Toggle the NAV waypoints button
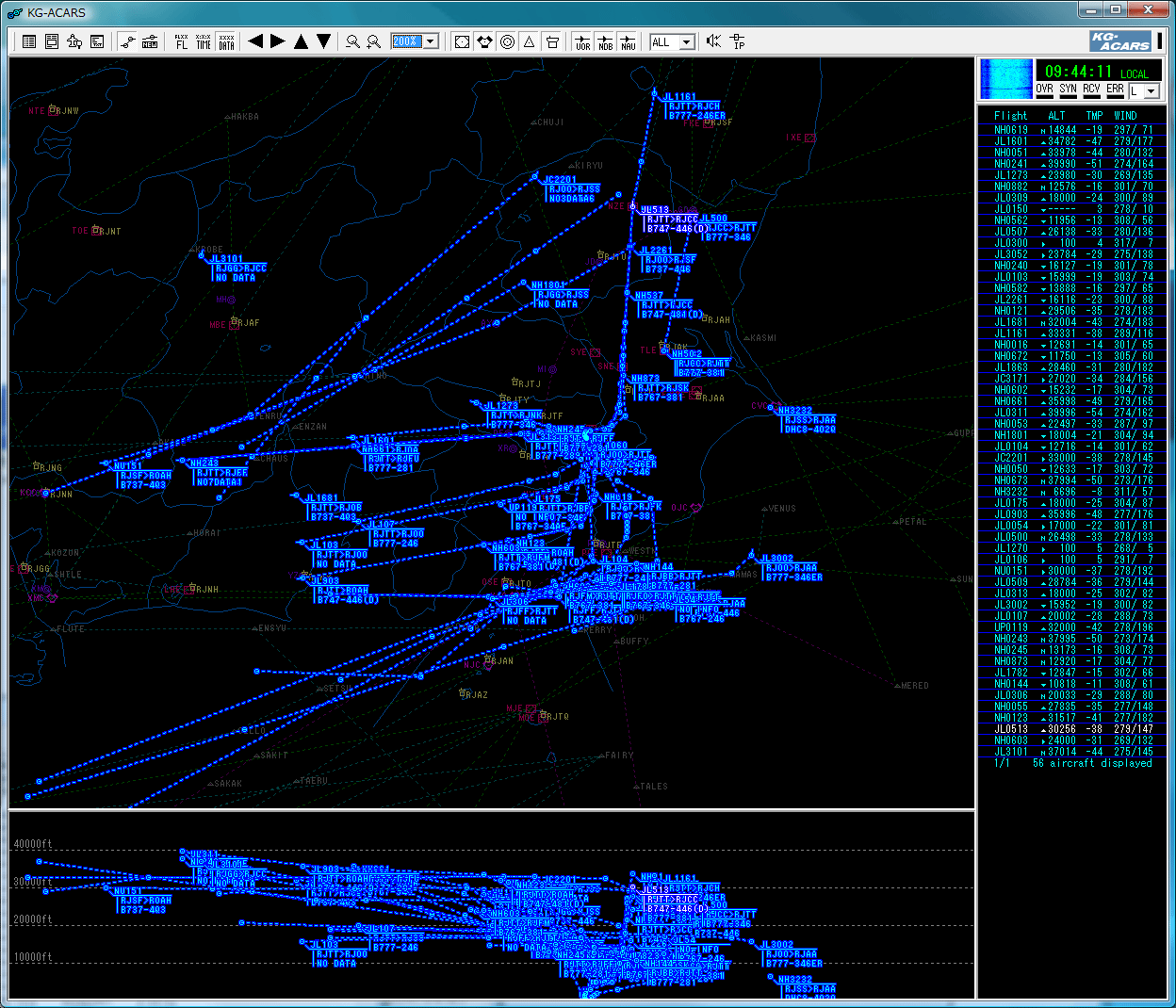Screen dimensions: 1176x1008 pyautogui.click(x=628, y=41)
